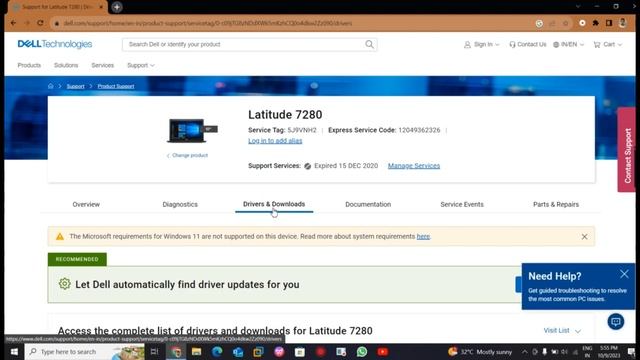Open the Parts & Repairs tab
The image size is (640, 360).
556,204
